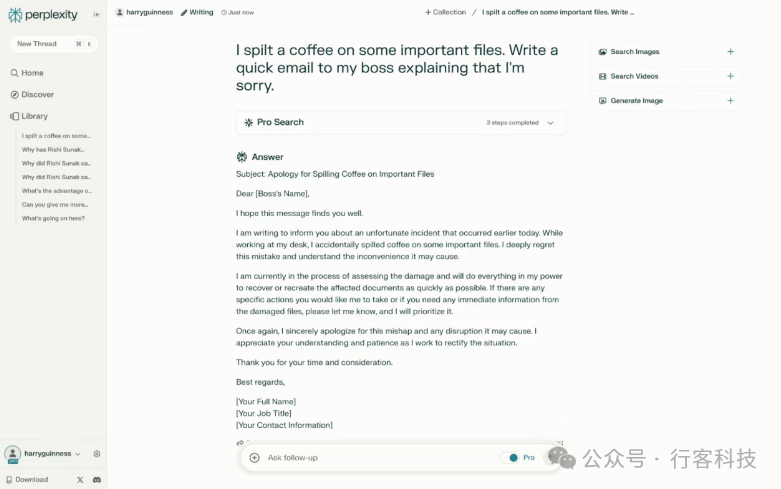The height and width of the screenshot is (489, 781).
Task: Open Library in the sidebar
Action: tap(34, 116)
